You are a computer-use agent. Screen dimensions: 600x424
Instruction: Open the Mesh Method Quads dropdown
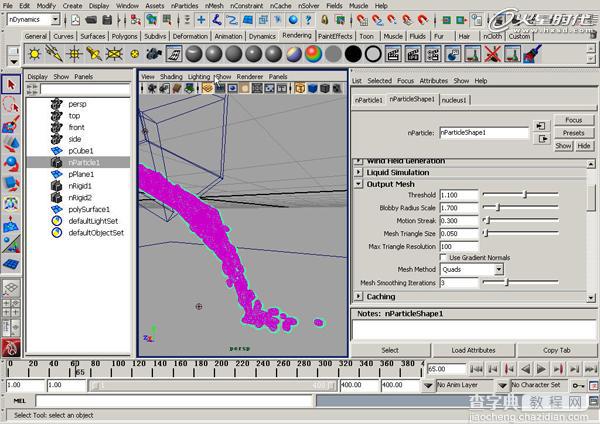tap(499, 269)
